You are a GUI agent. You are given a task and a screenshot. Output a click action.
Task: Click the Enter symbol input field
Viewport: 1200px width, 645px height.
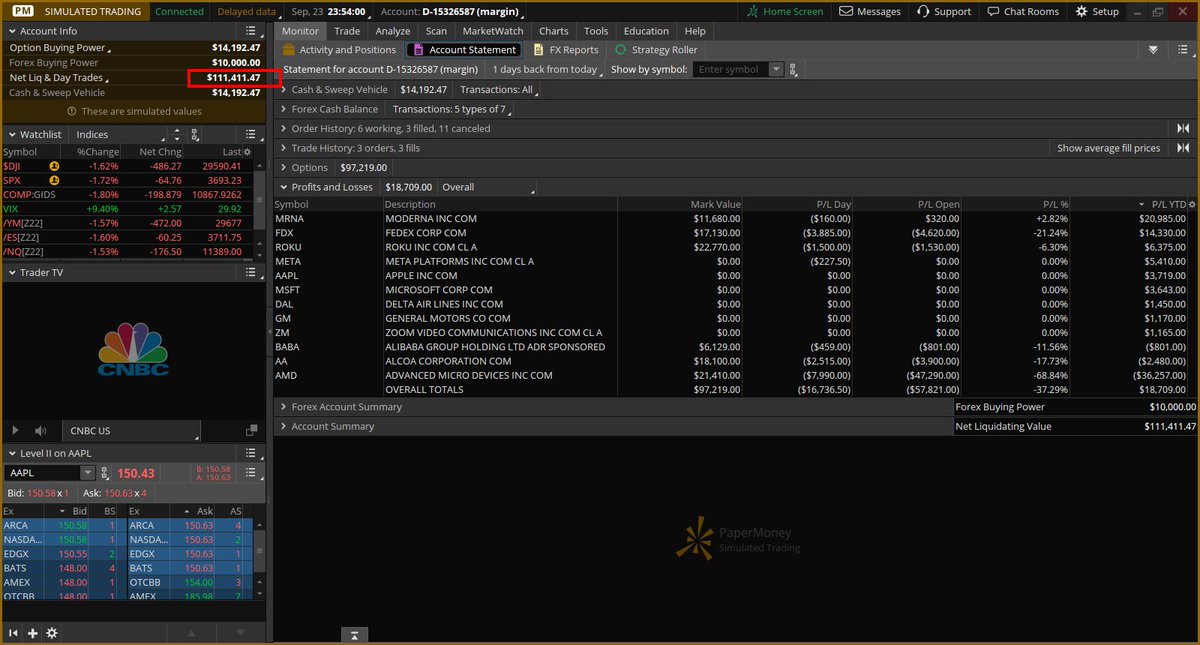point(732,70)
